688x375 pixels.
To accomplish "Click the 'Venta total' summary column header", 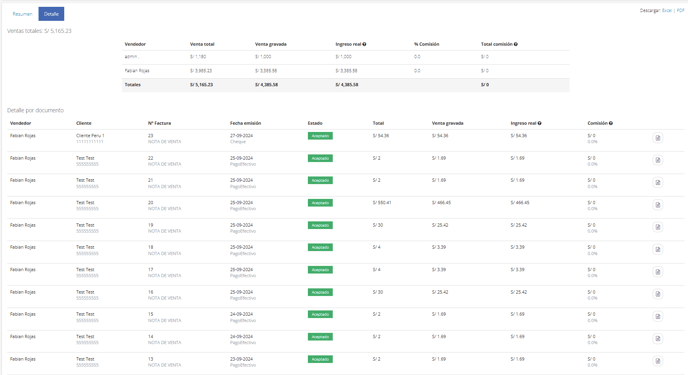I will coord(202,44).
